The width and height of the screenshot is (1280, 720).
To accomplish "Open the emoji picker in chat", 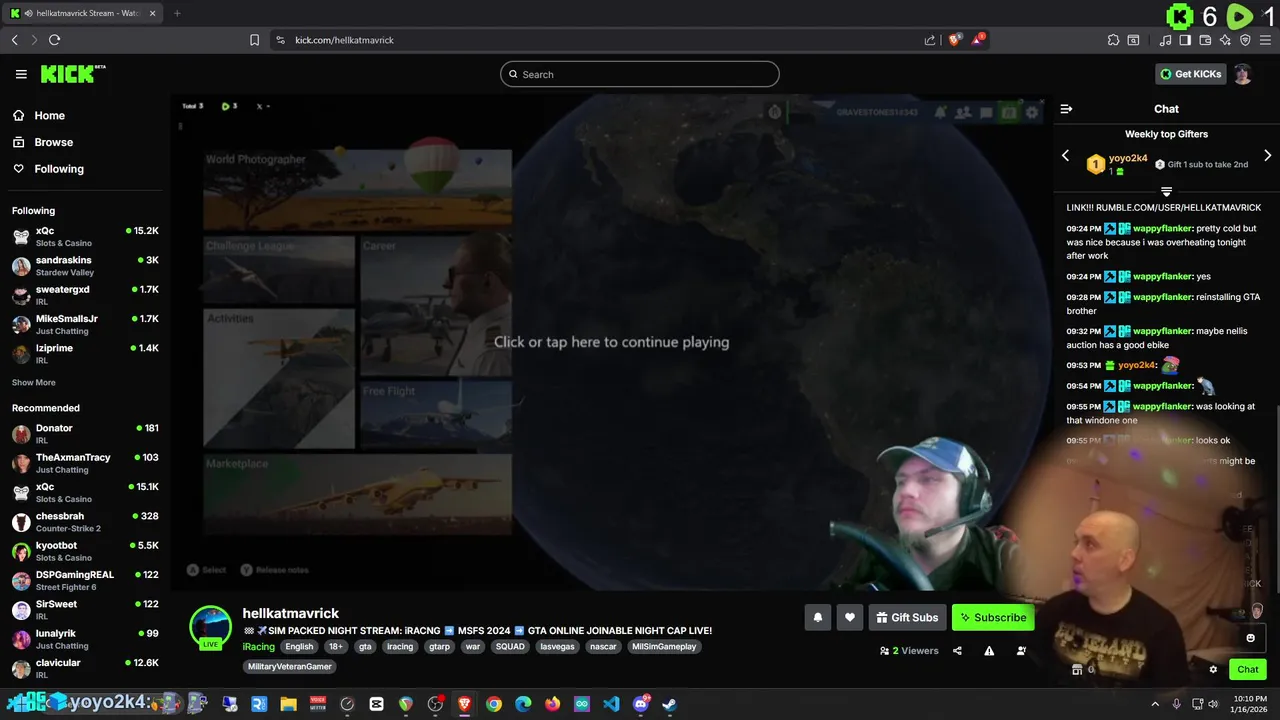I will tap(1250, 638).
